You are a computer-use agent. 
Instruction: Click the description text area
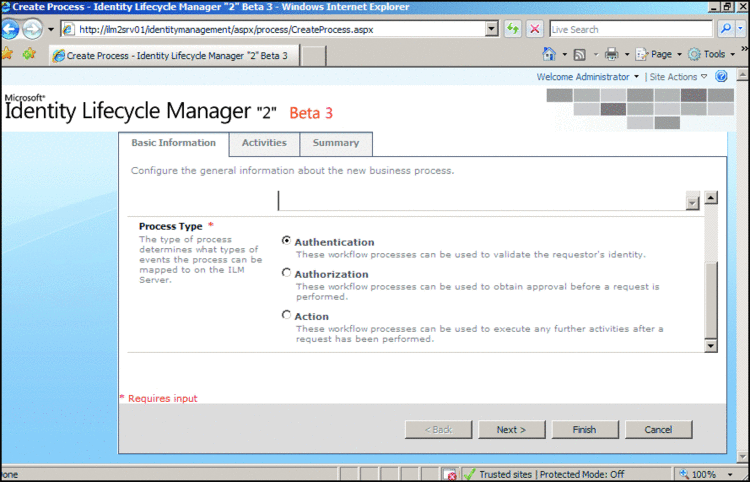click(482, 200)
